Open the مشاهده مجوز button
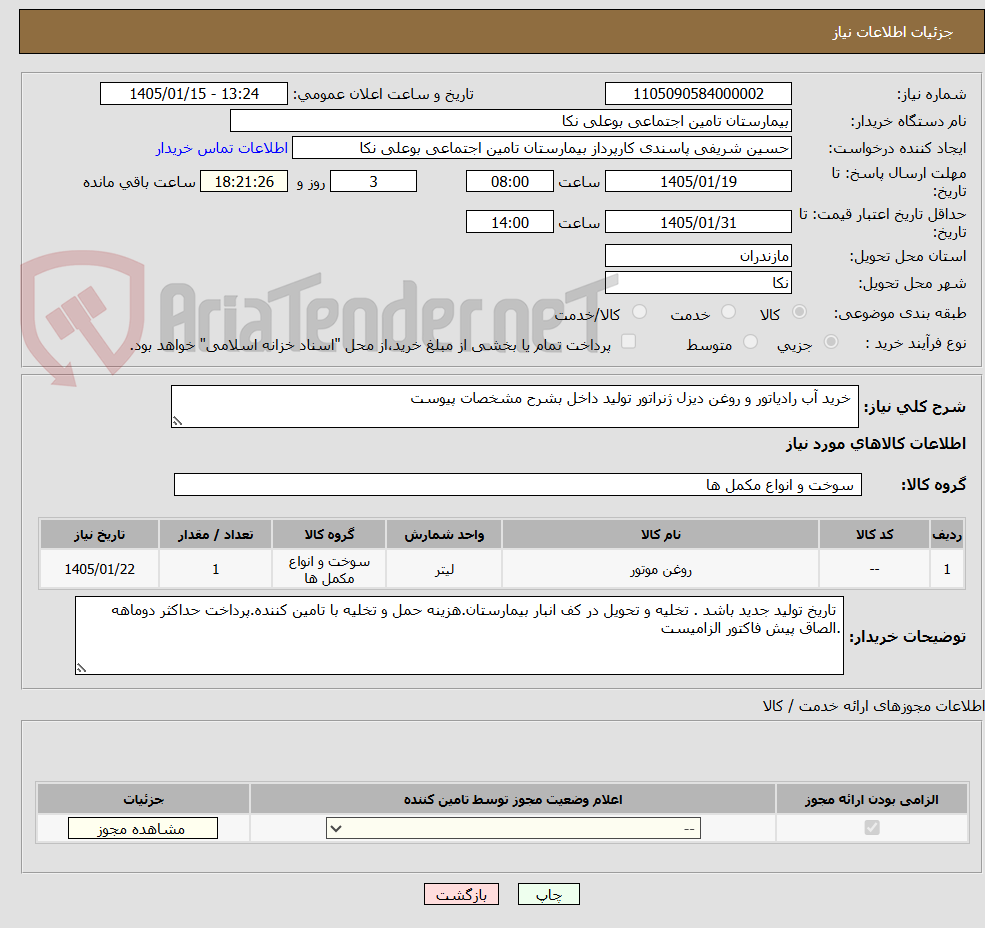985x928 pixels. (x=143, y=828)
